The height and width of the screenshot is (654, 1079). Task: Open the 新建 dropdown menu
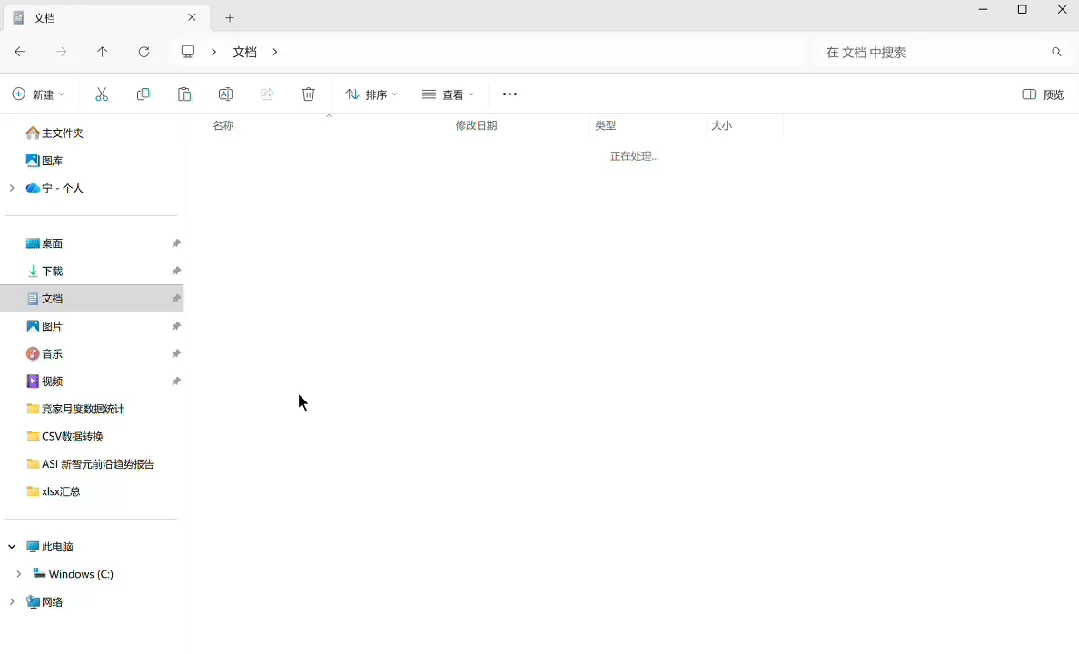[39, 94]
